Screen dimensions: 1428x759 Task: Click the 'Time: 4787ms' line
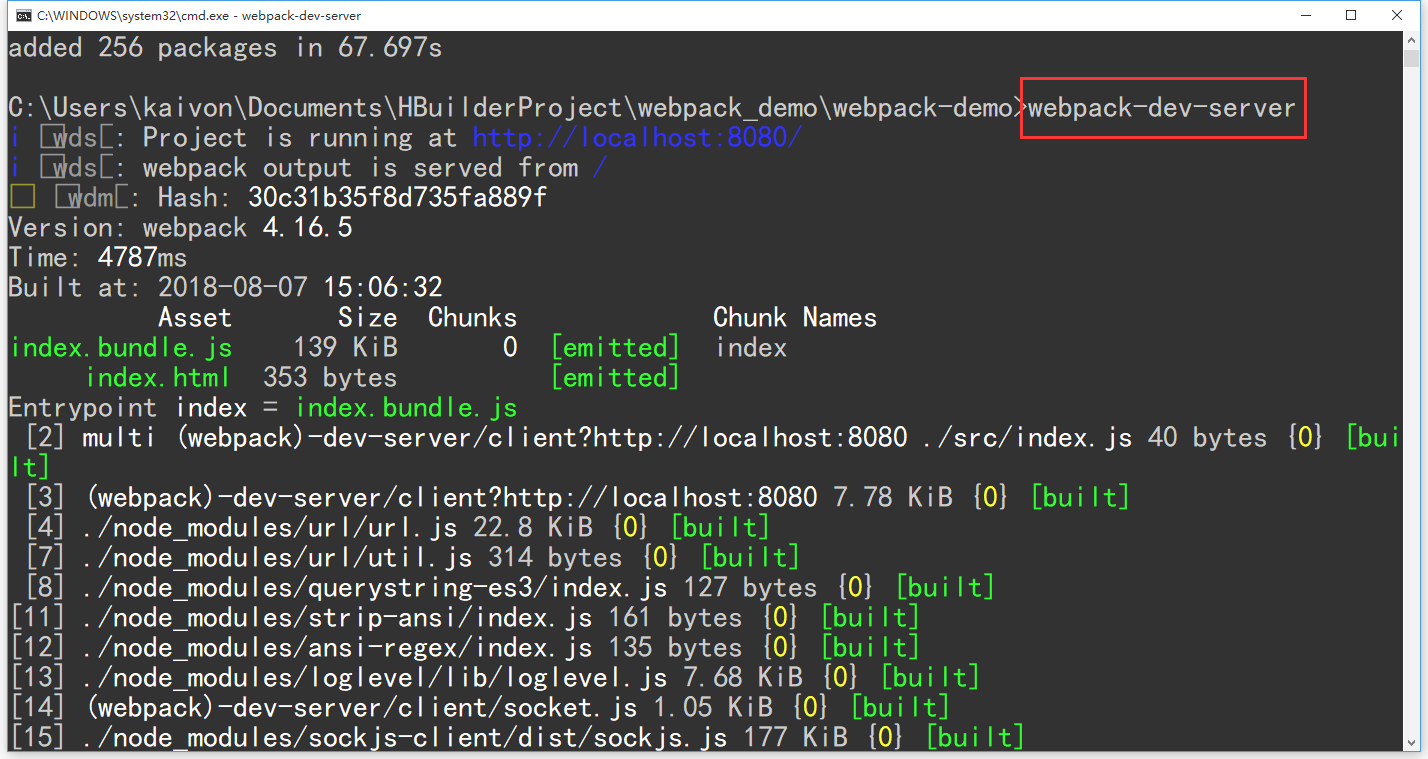[97, 257]
